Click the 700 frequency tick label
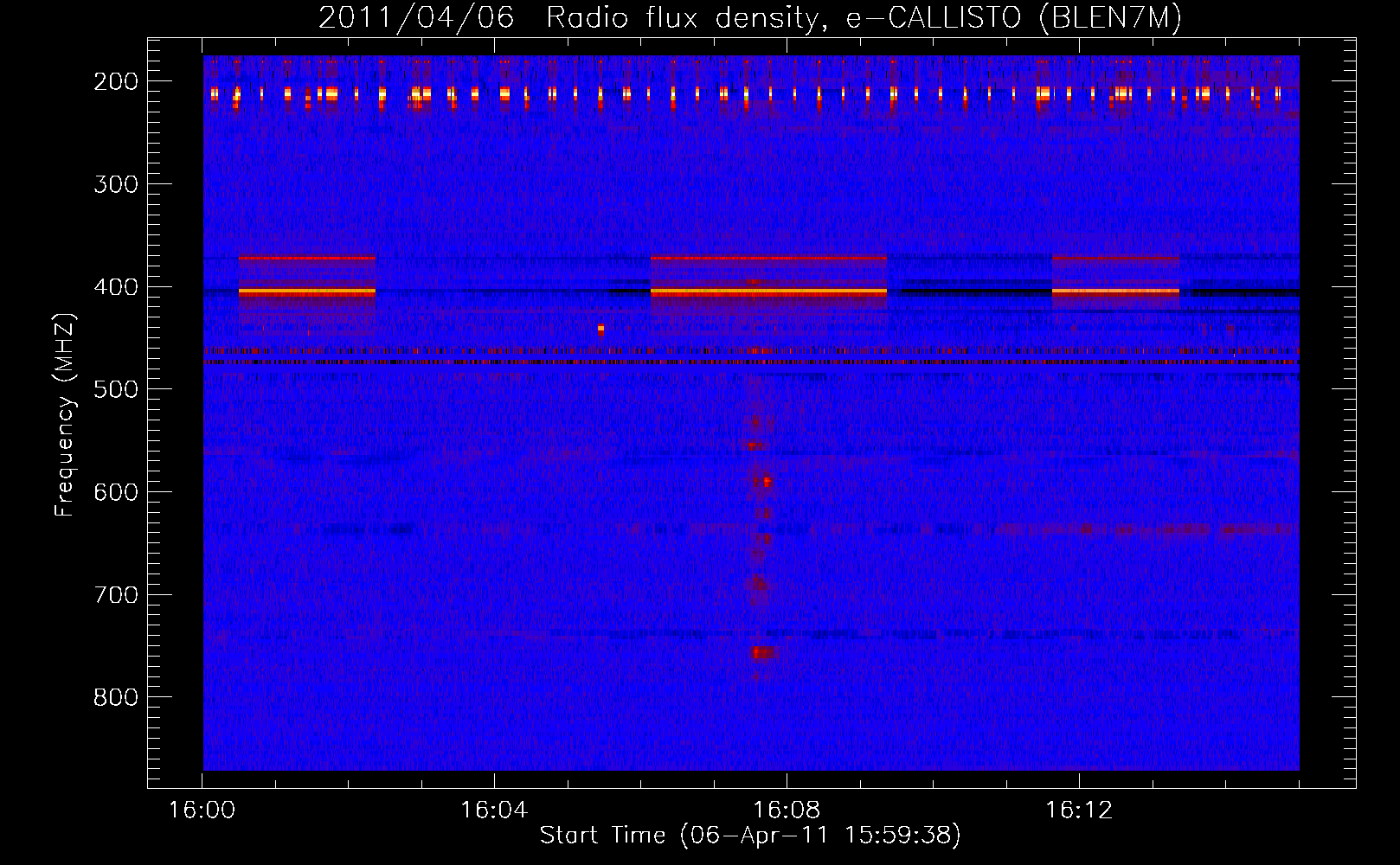The width and height of the screenshot is (1400, 865). (x=116, y=595)
